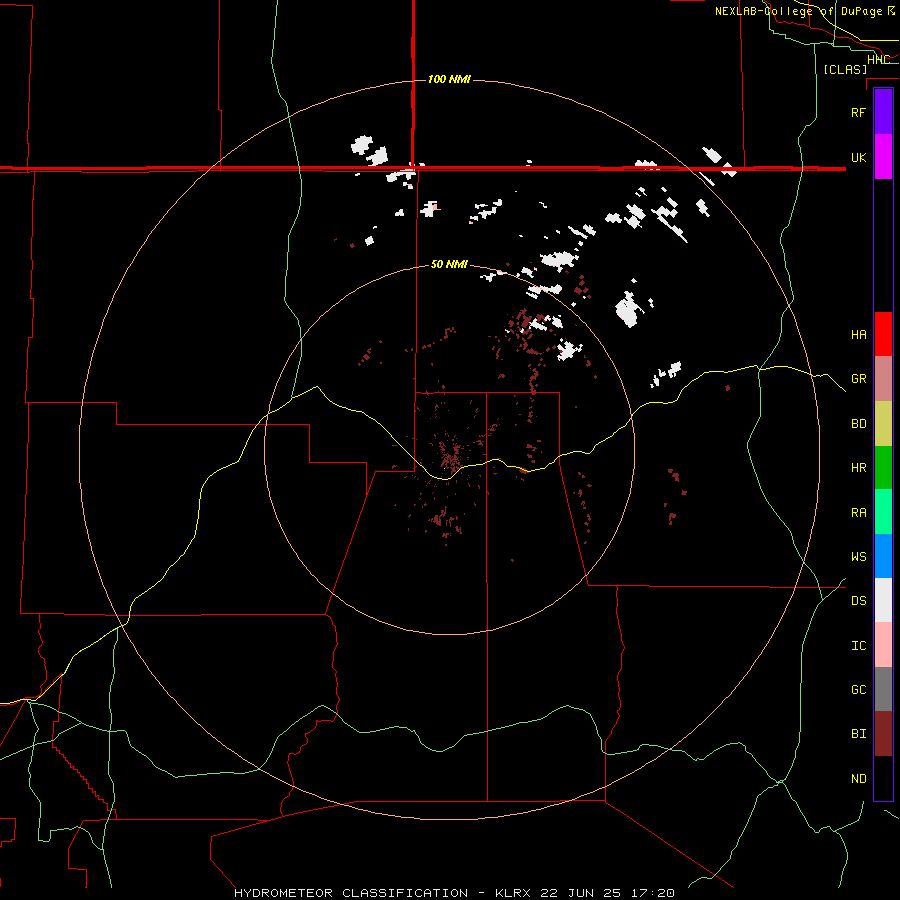Viewport: 900px width, 900px height.
Task: Click the HA legend label
Action: coord(858,335)
